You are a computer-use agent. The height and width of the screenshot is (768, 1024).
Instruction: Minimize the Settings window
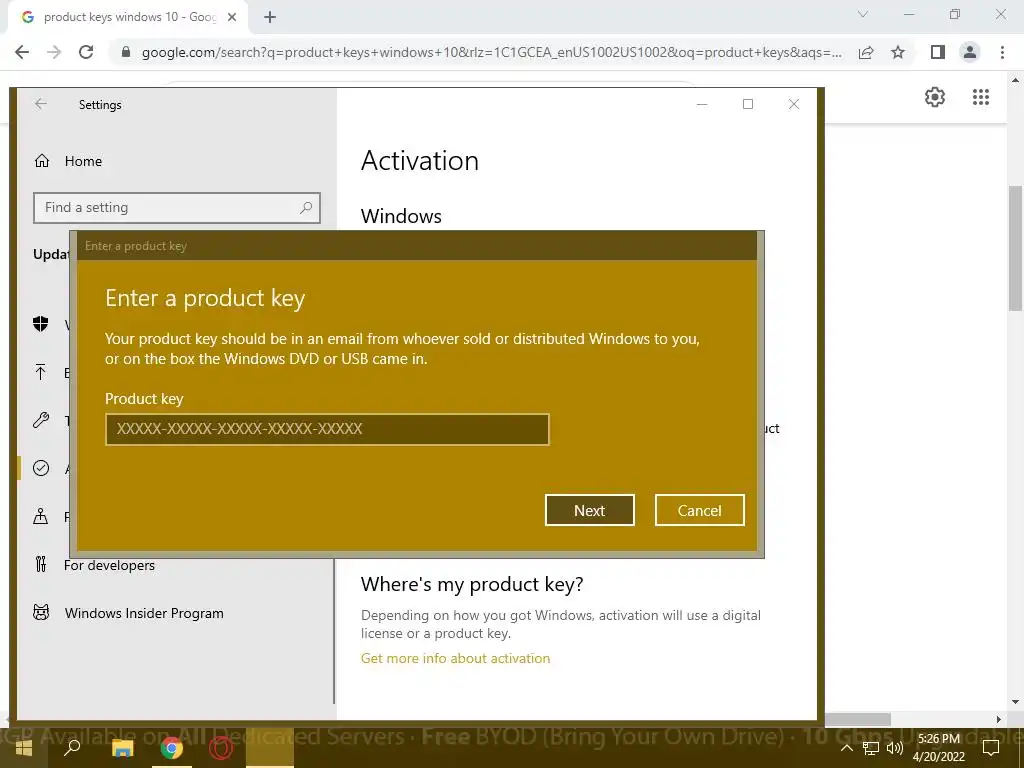(702, 104)
